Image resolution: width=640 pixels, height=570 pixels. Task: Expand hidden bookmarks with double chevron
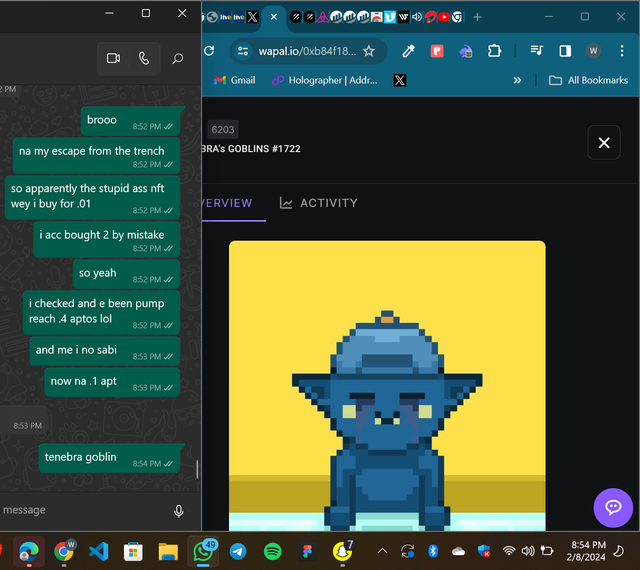click(517, 80)
